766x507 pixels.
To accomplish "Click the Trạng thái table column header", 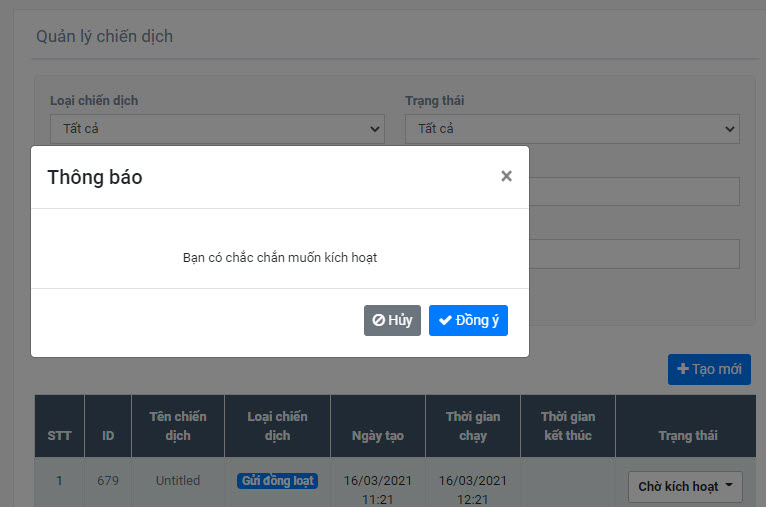I will [x=688, y=436].
